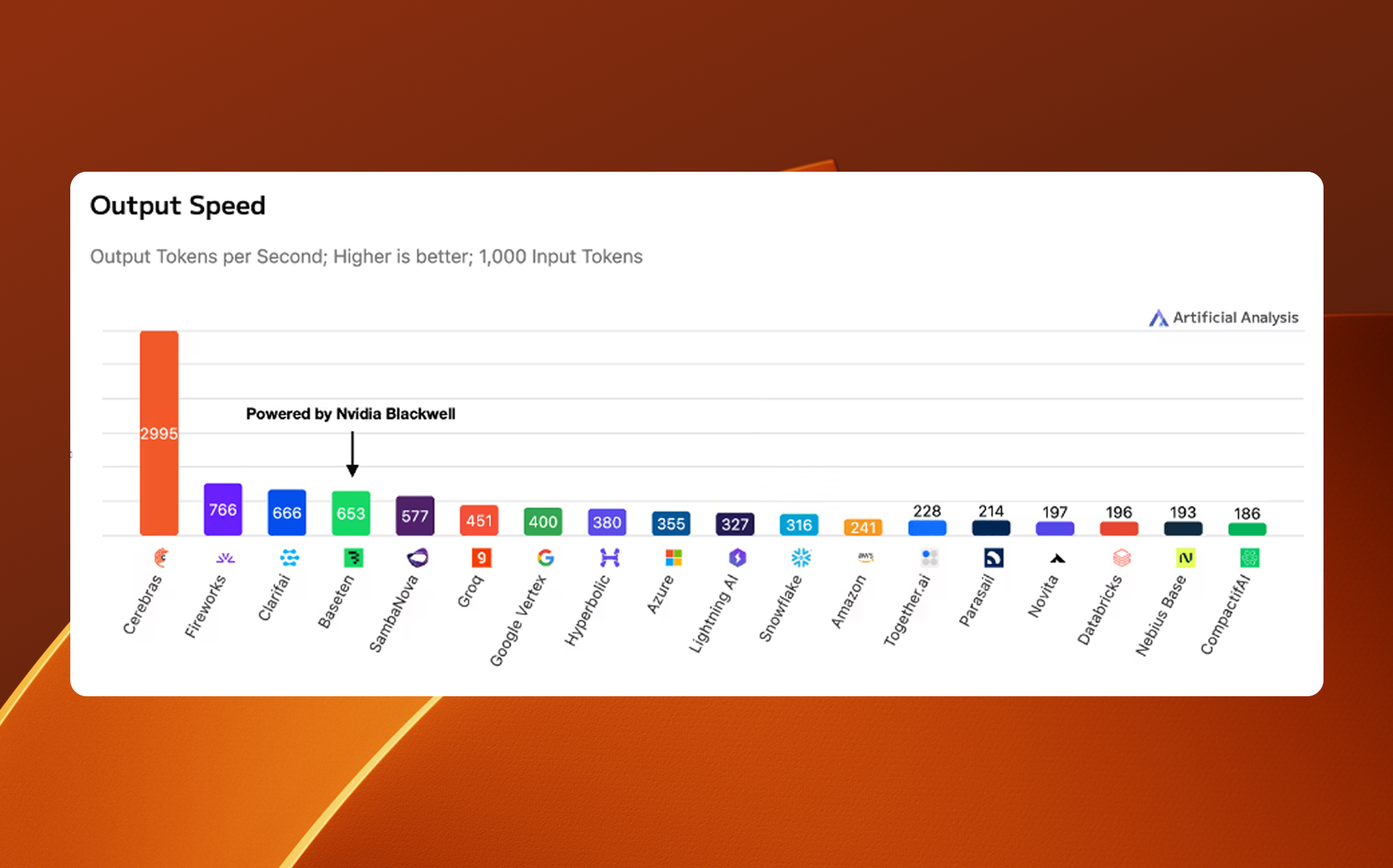This screenshot has width=1393, height=868.
Task: Select the SambaNova 577 bar
Action: click(x=415, y=516)
